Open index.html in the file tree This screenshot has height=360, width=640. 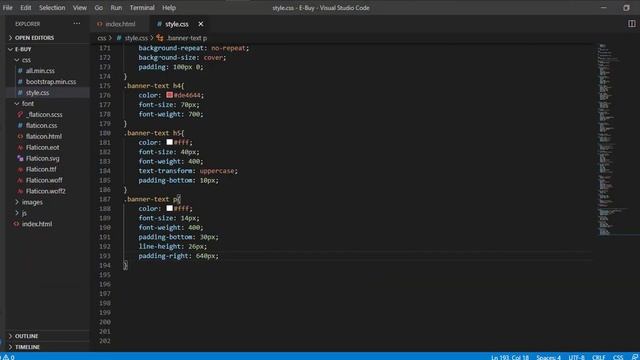click(37, 224)
